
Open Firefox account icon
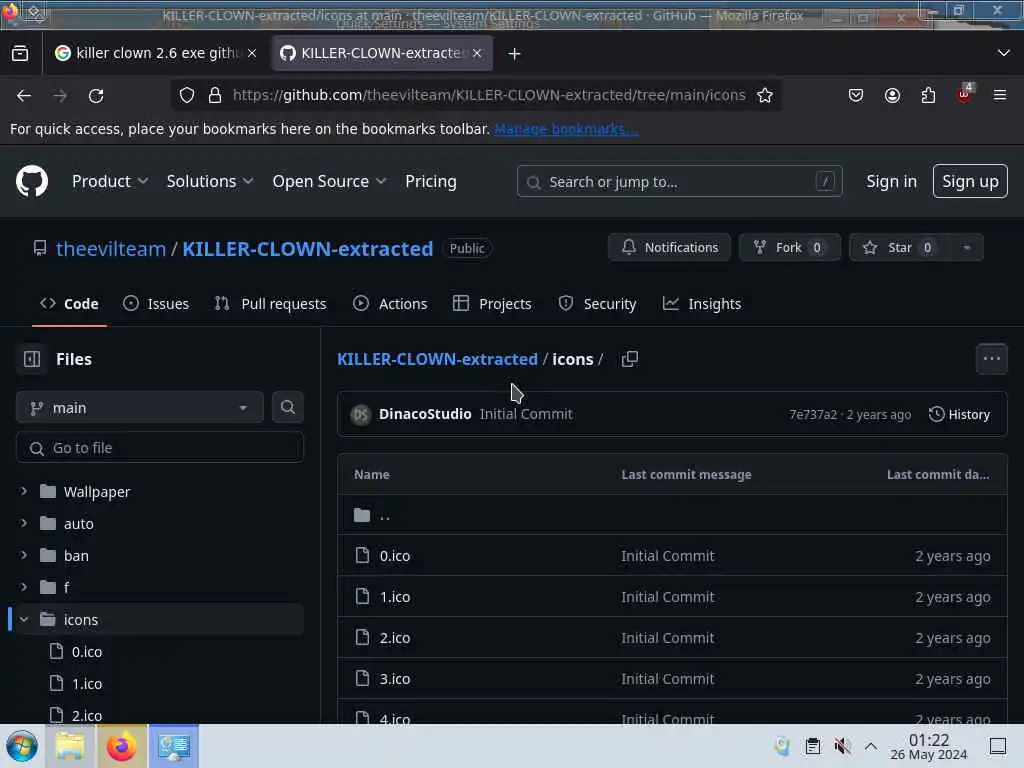(x=892, y=95)
